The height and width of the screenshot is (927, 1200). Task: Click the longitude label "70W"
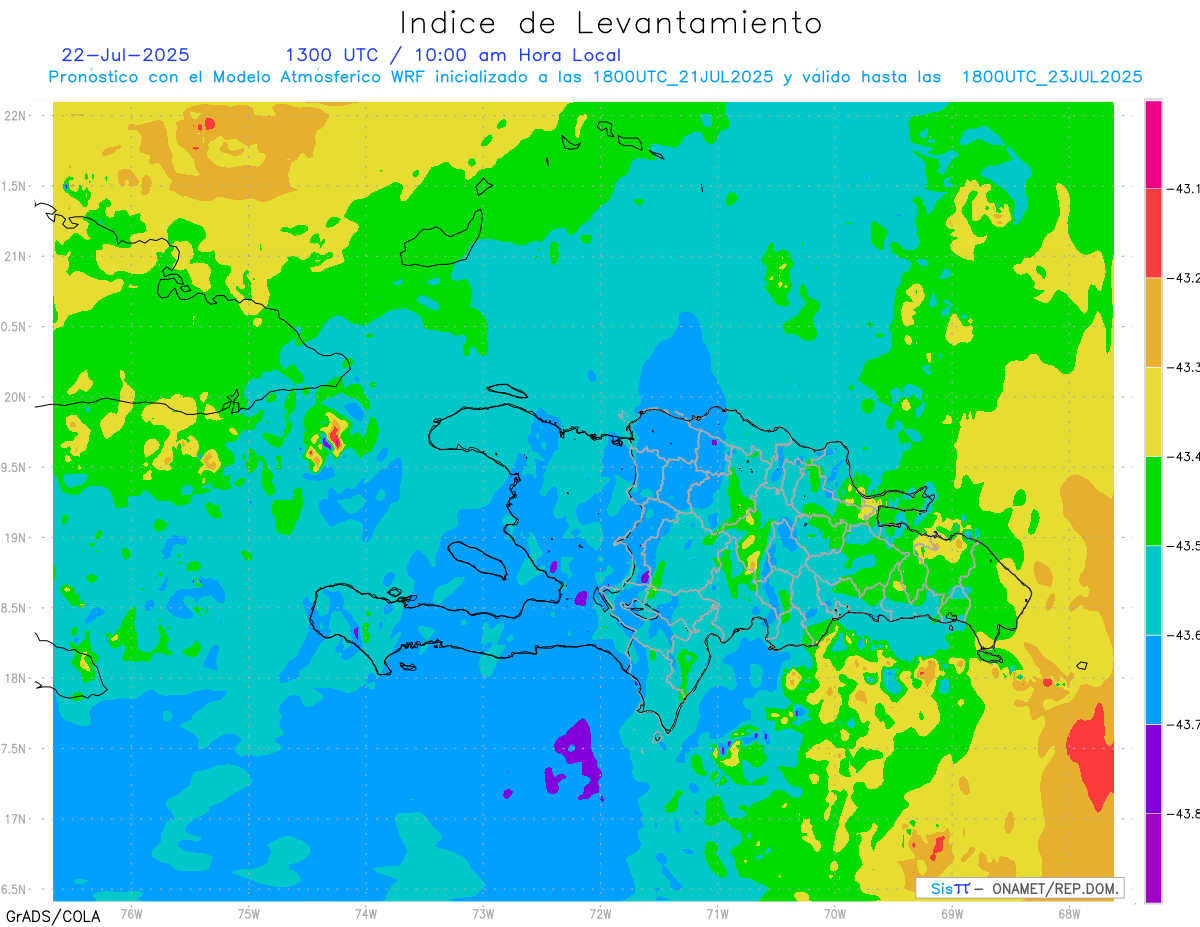[835, 913]
